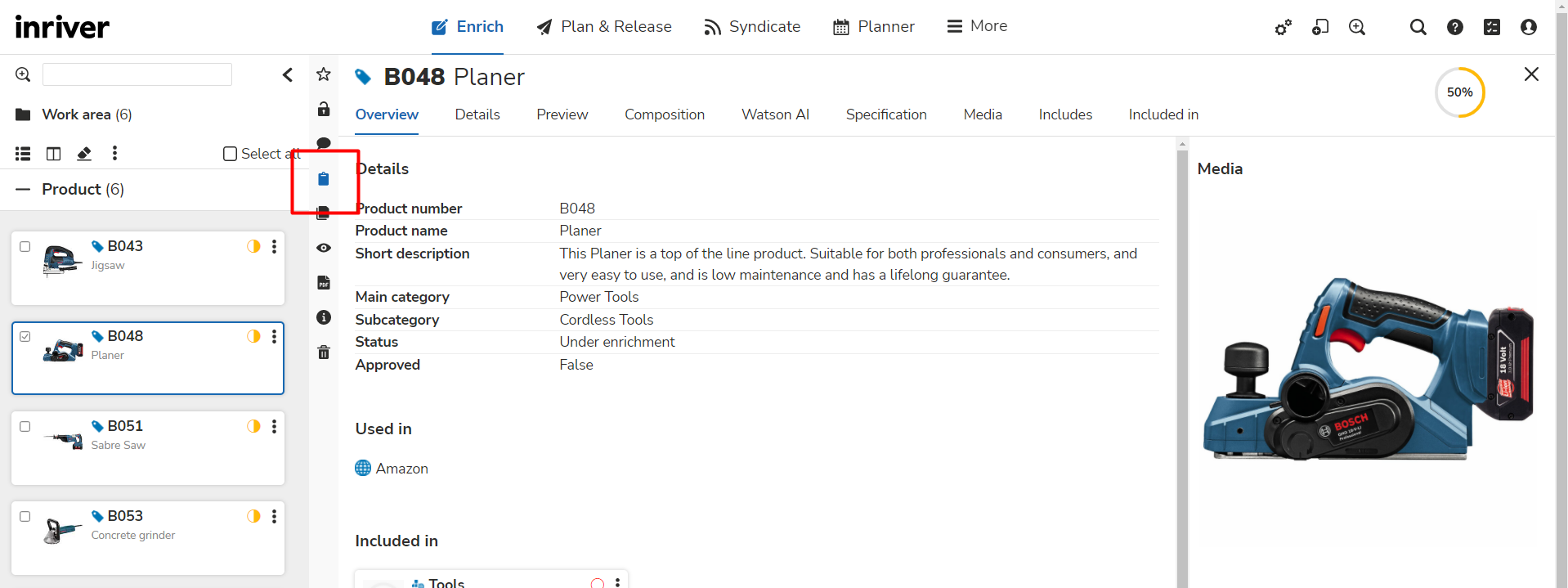Open the task checklist icon in header

click(1492, 27)
